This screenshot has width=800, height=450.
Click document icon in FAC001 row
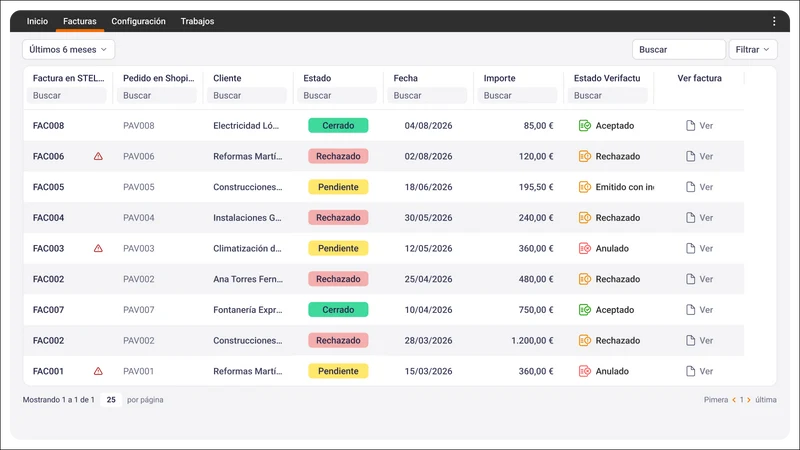690,371
